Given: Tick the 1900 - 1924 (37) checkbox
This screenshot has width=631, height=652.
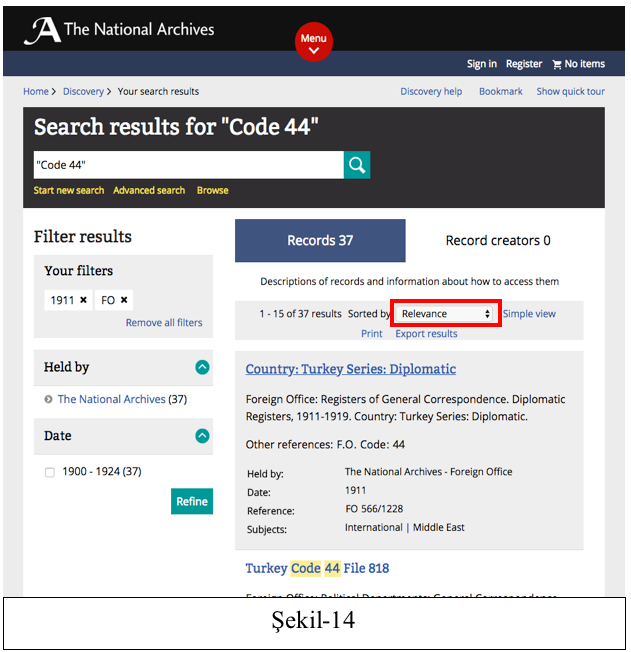Looking at the screenshot, I should [x=50, y=472].
